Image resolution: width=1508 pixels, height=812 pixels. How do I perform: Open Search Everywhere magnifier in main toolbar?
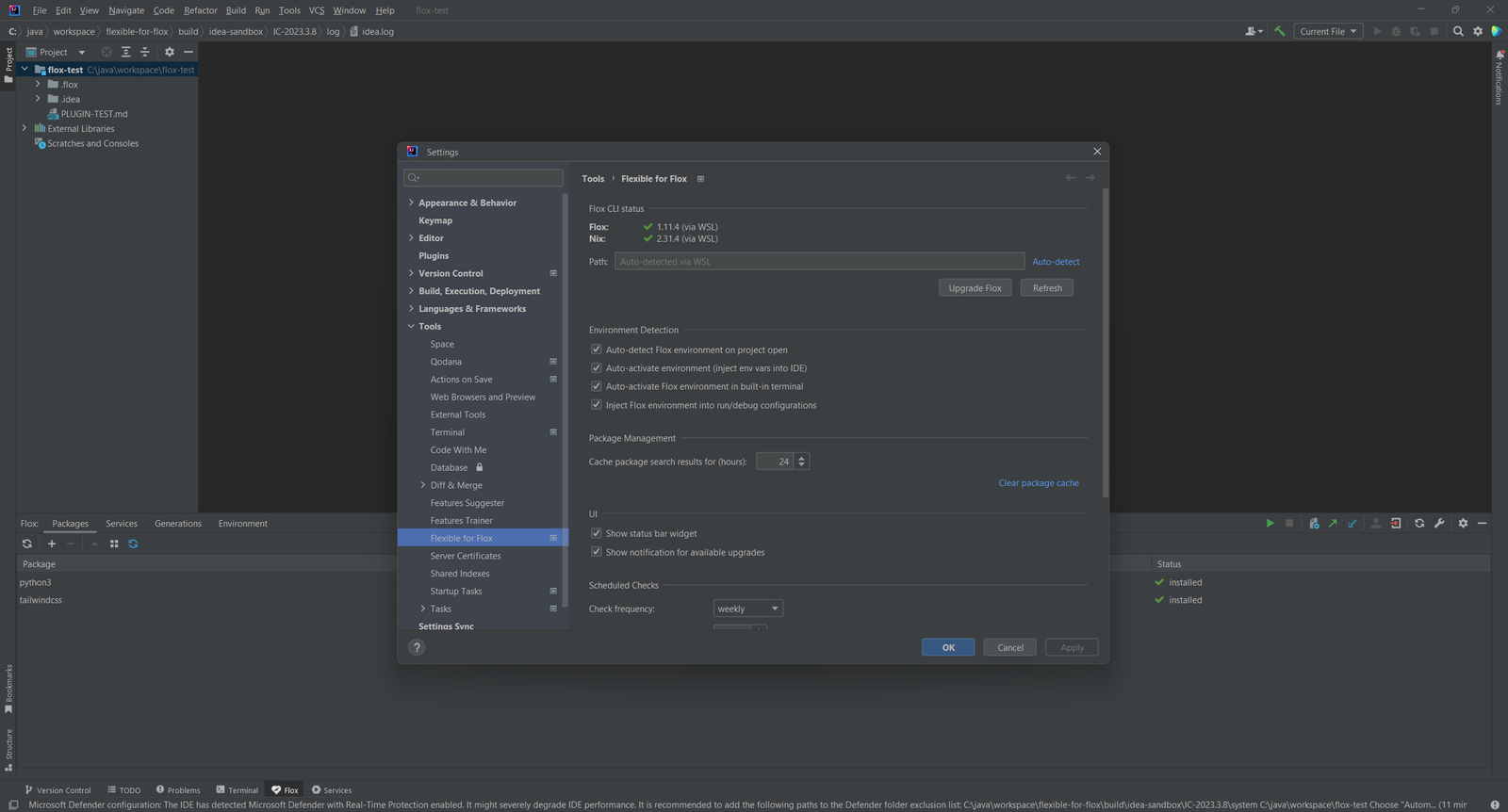coord(1458,31)
